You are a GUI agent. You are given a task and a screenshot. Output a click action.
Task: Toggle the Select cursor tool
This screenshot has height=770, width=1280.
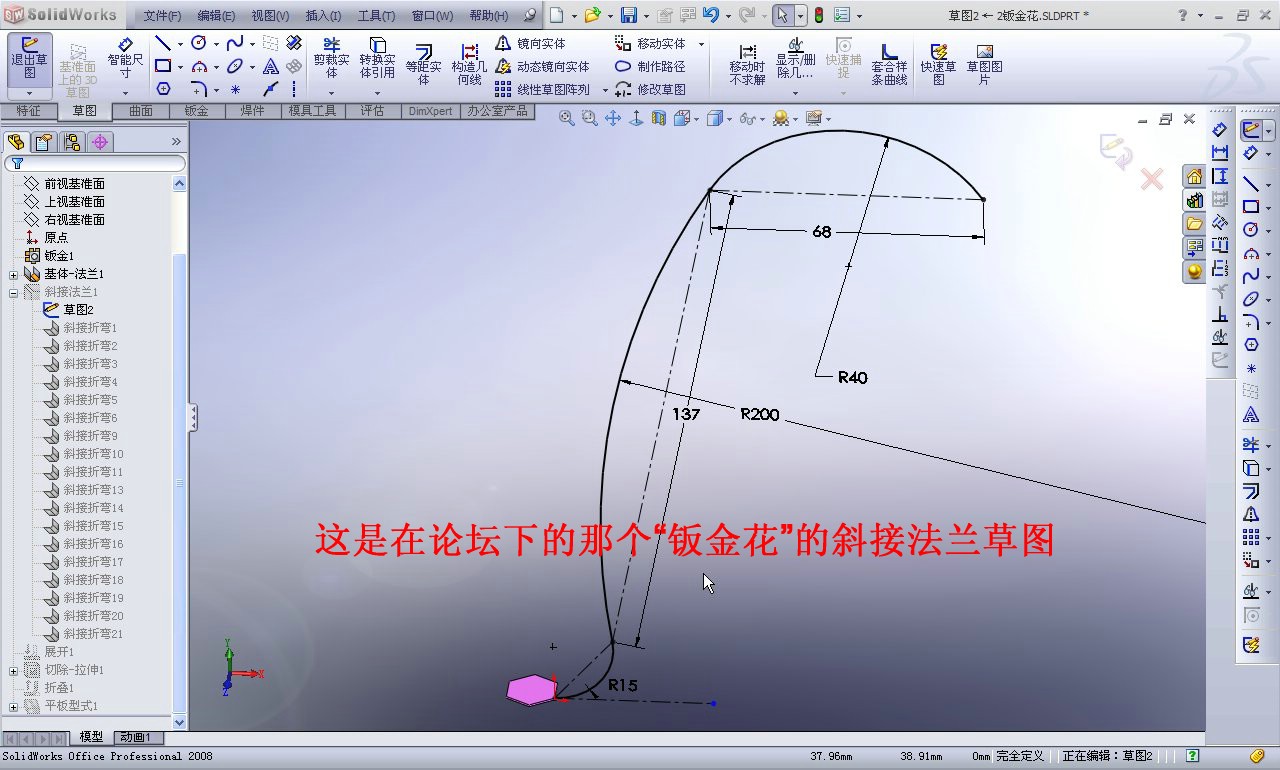tap(783, 15)
